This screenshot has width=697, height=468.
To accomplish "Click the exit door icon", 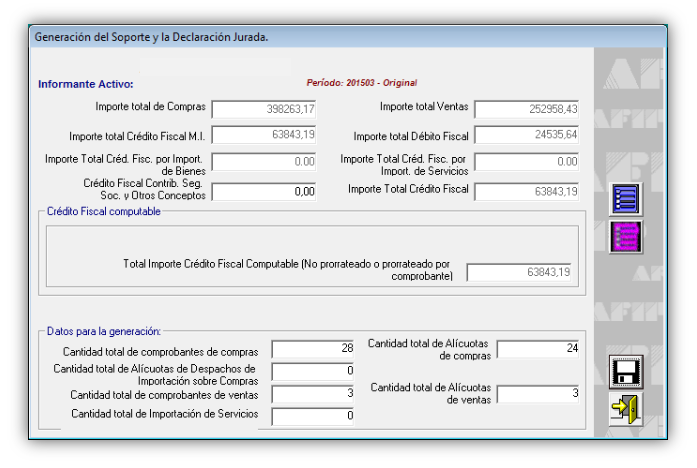I will (626, 410).
